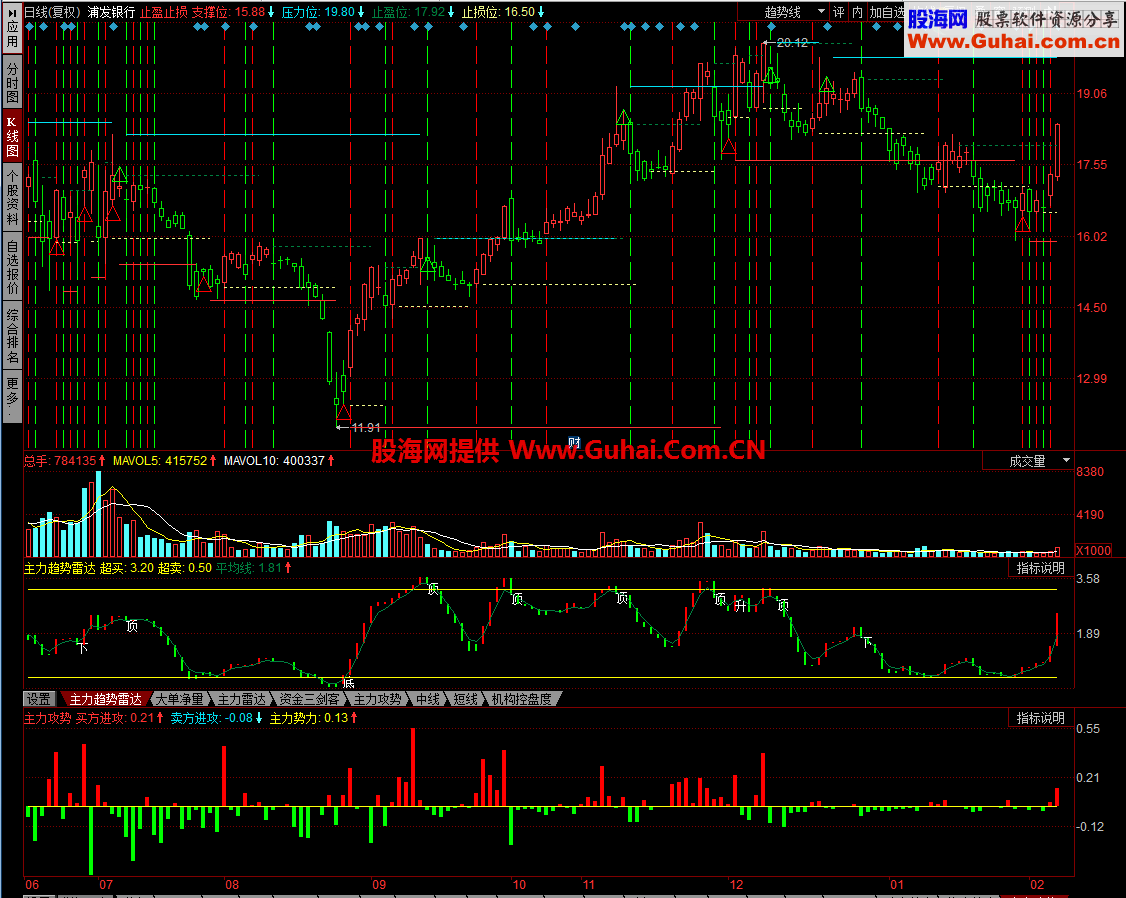Click the 设置 settings button
This screenshot has height=898, width=1126.
(x=39, y=698)
